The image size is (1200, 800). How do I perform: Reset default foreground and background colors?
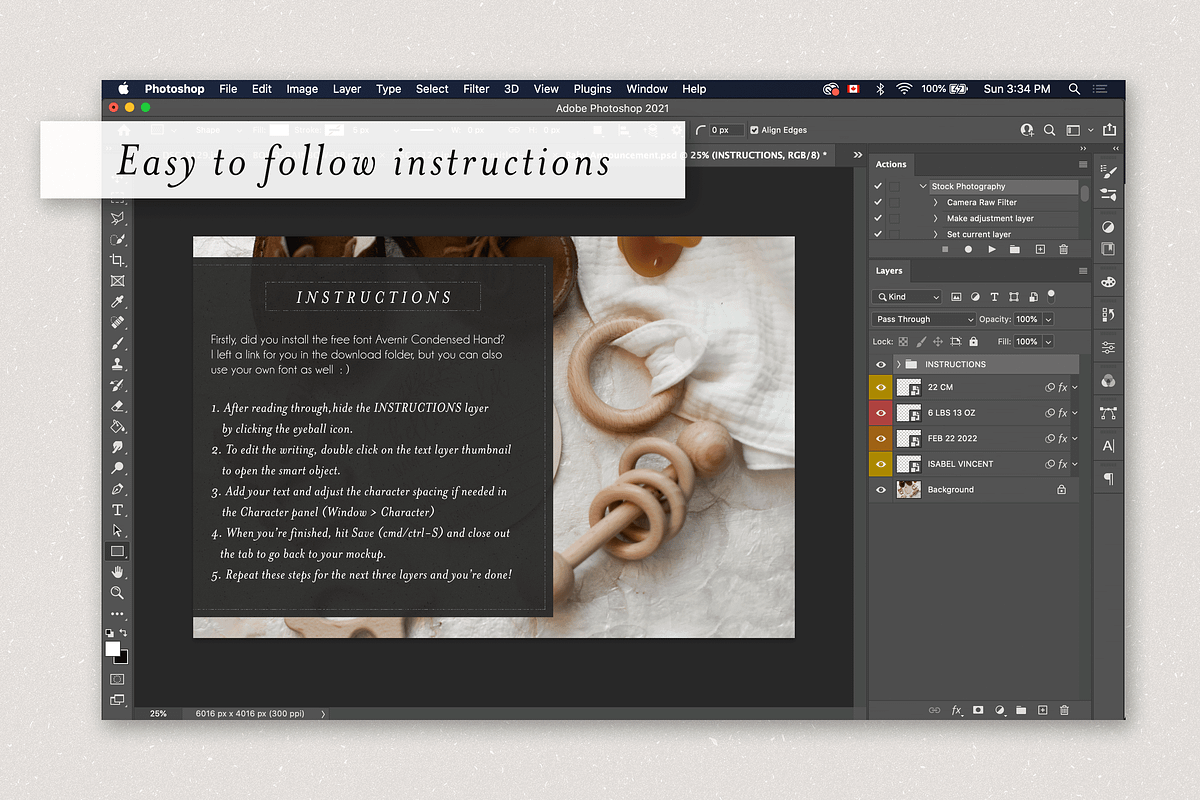[110, 633]
